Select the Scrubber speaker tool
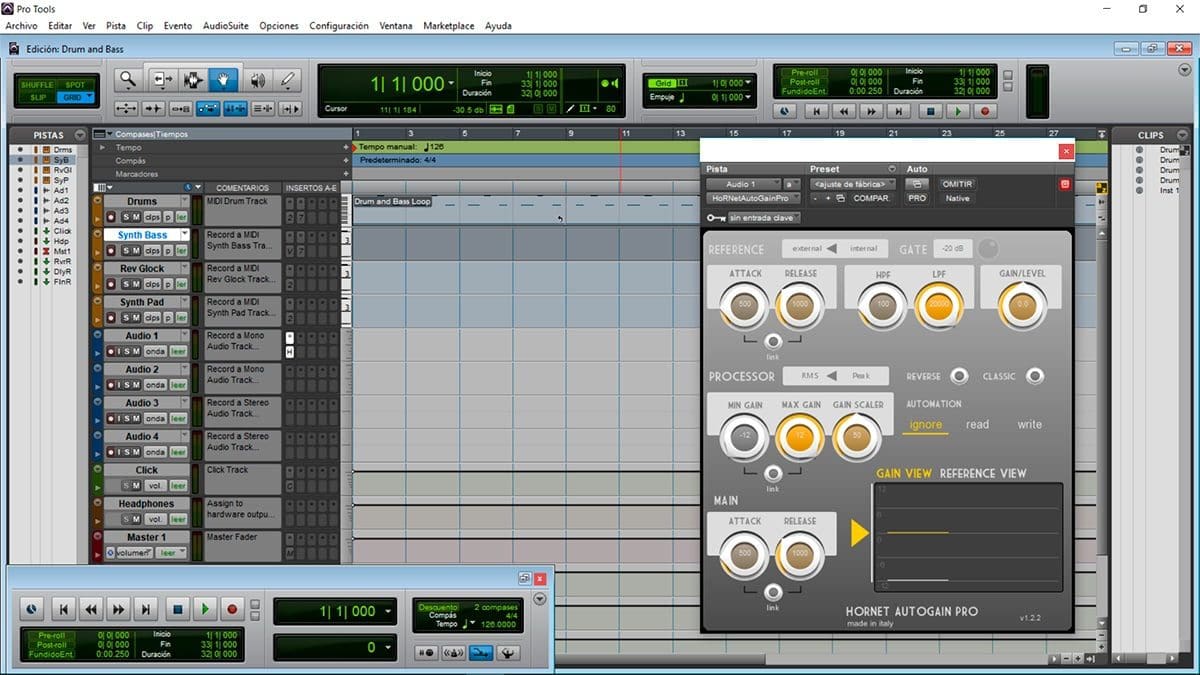 coord(257,80)
